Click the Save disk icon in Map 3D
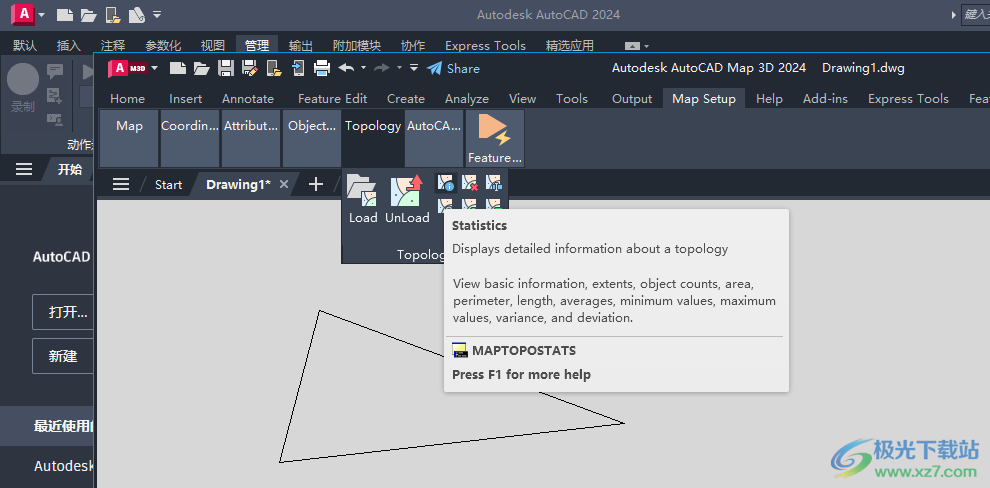Image resolution: width=990 pixels, height=488 pixels. tap(226, 68)
